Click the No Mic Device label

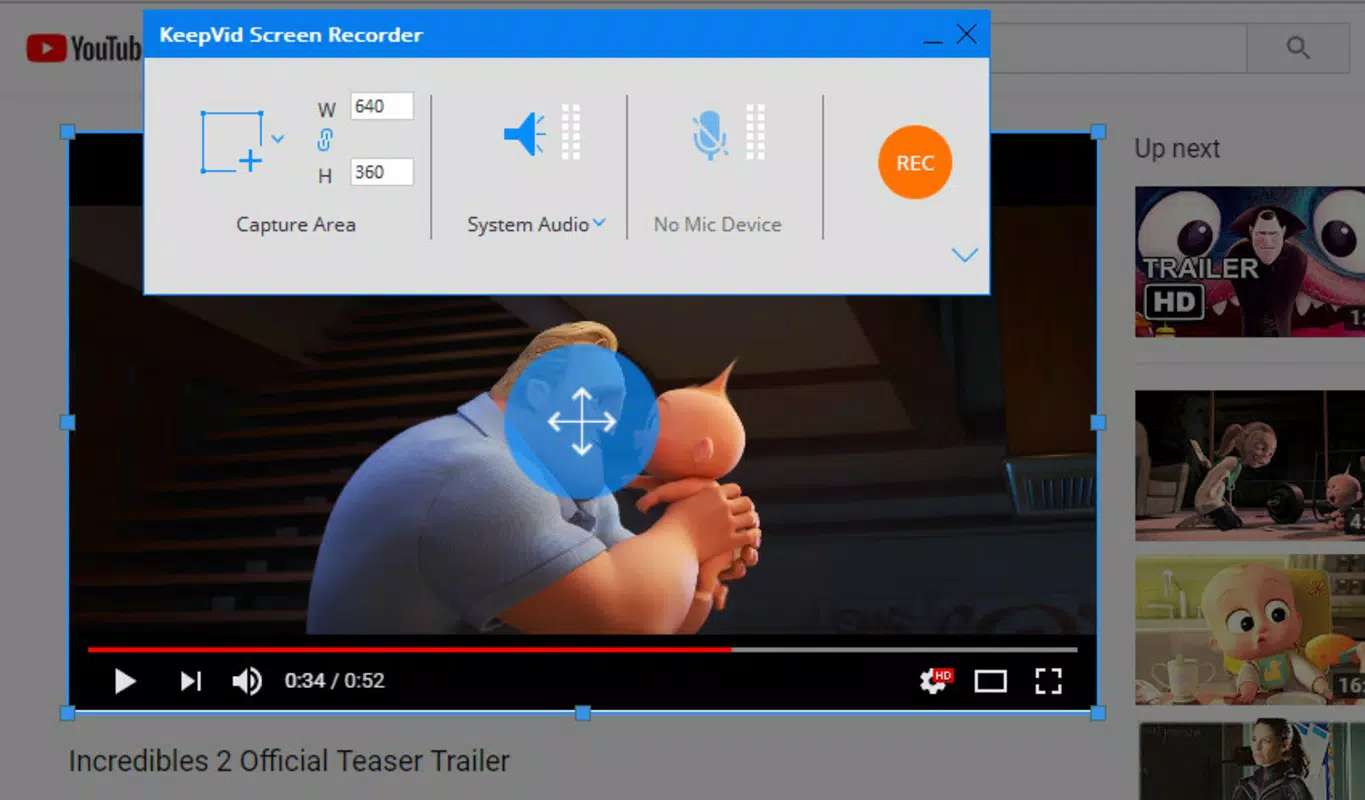[x=718, y=224]
